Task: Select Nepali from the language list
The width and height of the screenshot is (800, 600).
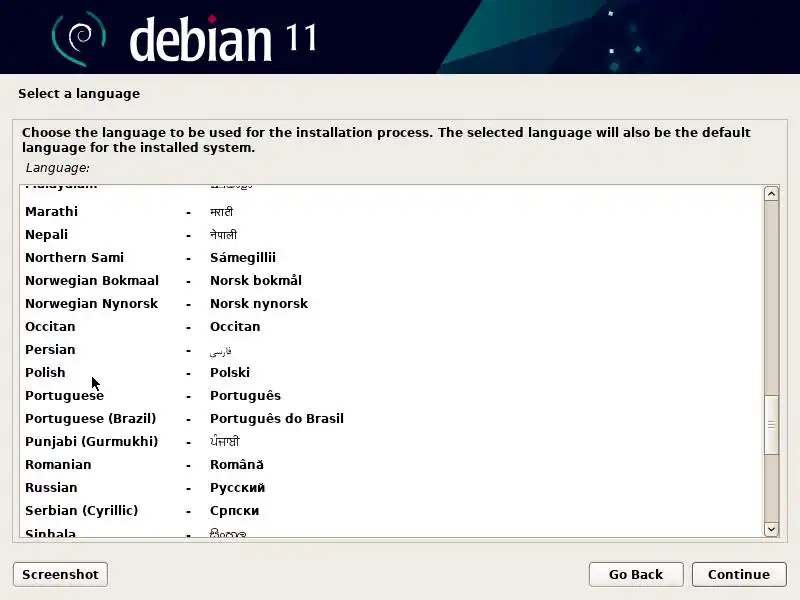Action: [392, 235]
